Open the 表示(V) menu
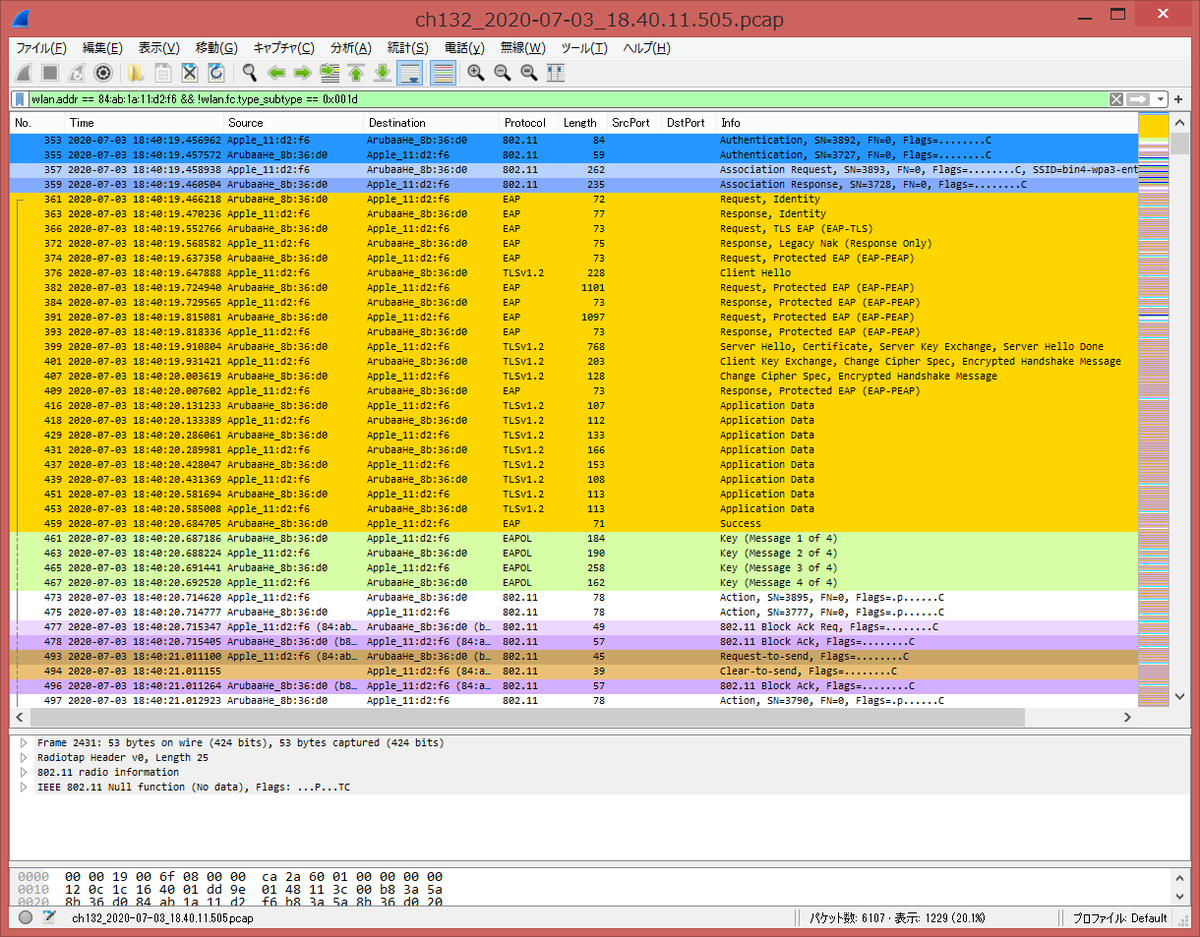The image size is (1200, 937). pos(159,48)
